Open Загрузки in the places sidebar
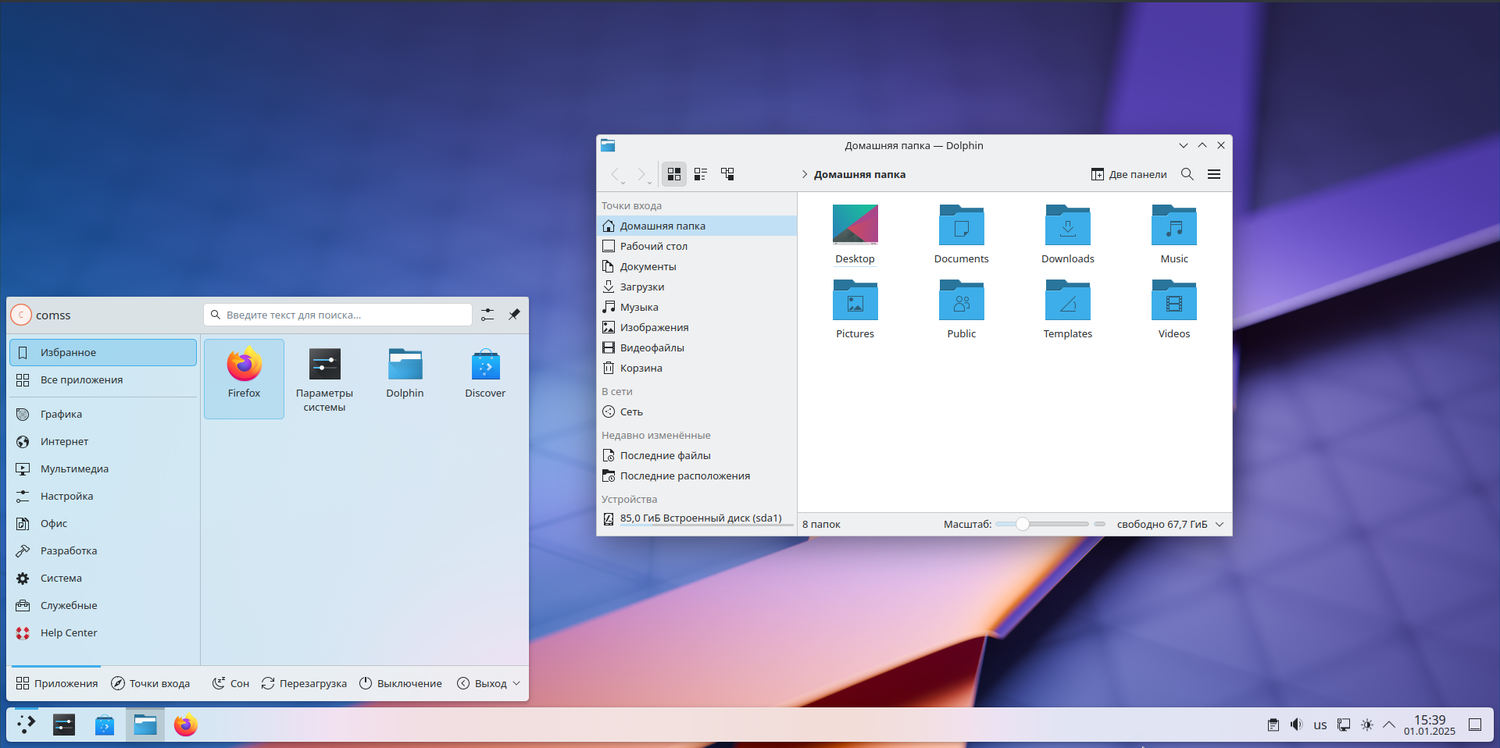Screen dimensions: 1500x748 click(x=697, y=287)
